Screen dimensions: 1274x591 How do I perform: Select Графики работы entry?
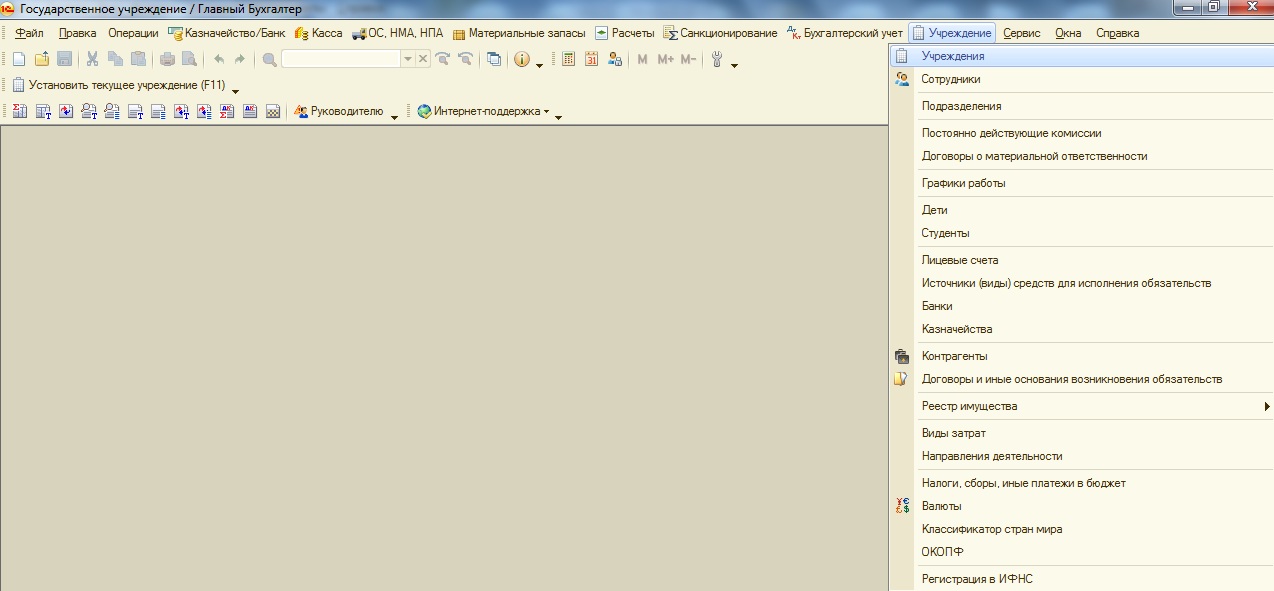coord(1081,183)
